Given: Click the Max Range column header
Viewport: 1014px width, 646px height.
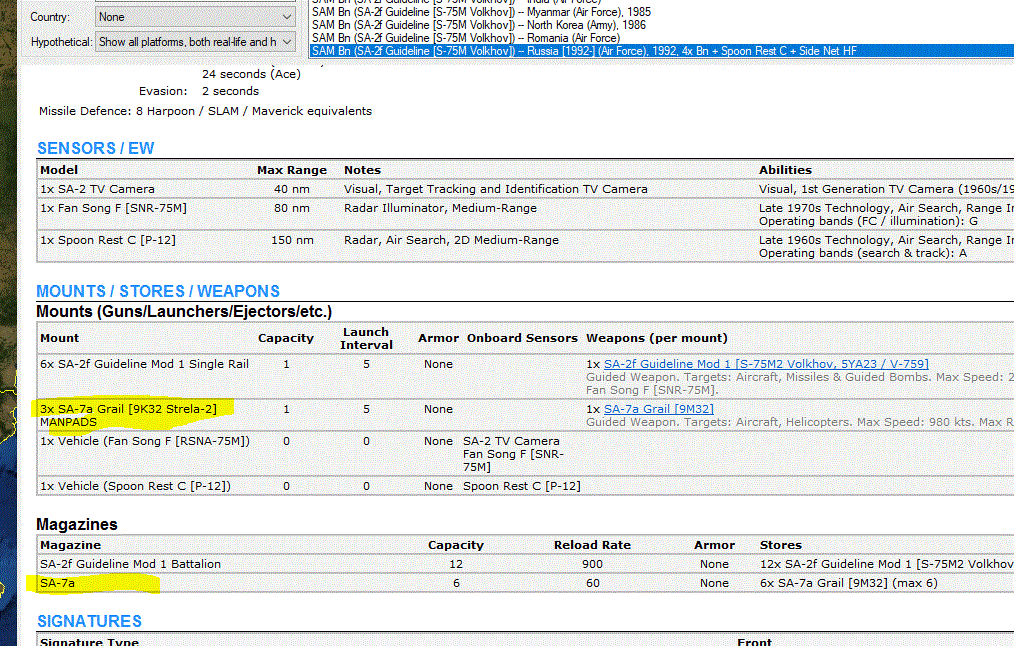Looking at the screenshot, I should [x=292, y=170].
